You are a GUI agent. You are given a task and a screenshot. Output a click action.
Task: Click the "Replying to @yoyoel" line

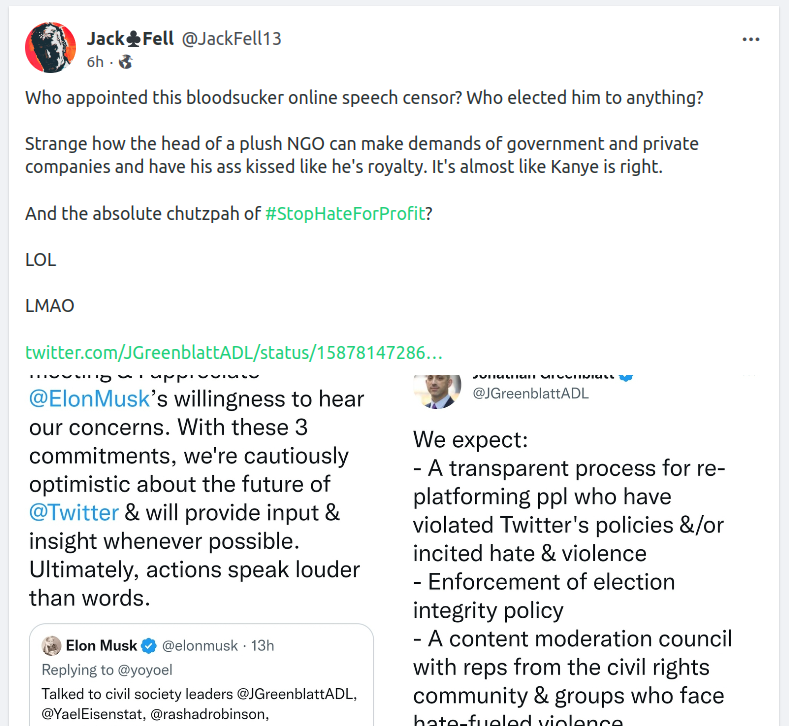pyautogui.click(x=93, y=670)
